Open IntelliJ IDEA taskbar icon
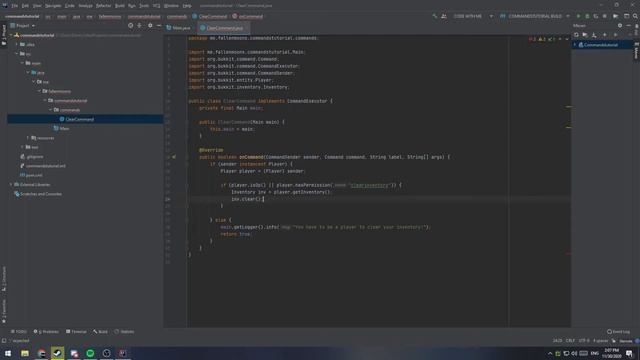This screenshot has height=360, width=640. [122, 353]
